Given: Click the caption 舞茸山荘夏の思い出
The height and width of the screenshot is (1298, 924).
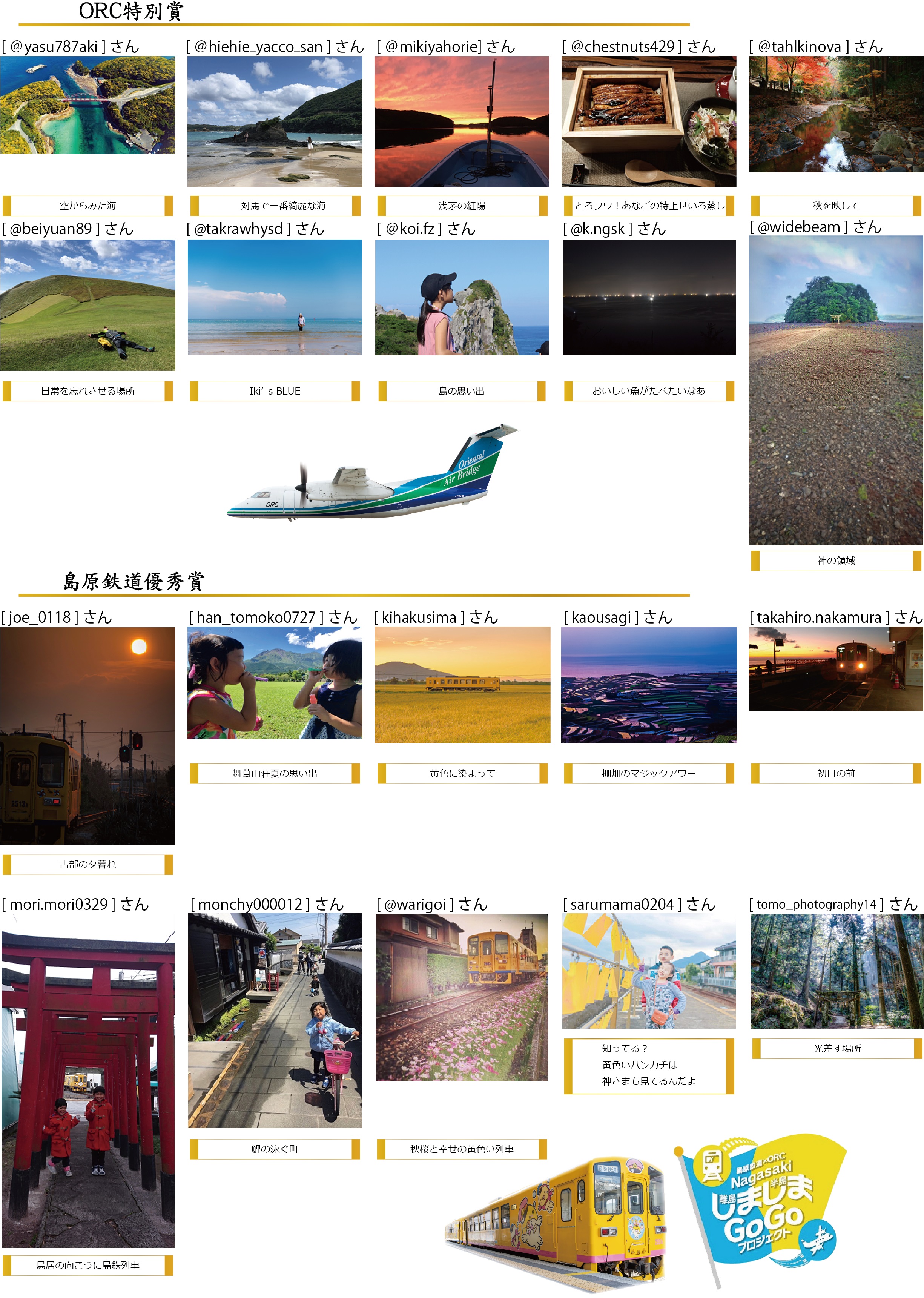Looking at the screenshot, I should click(x=275, y=773).
